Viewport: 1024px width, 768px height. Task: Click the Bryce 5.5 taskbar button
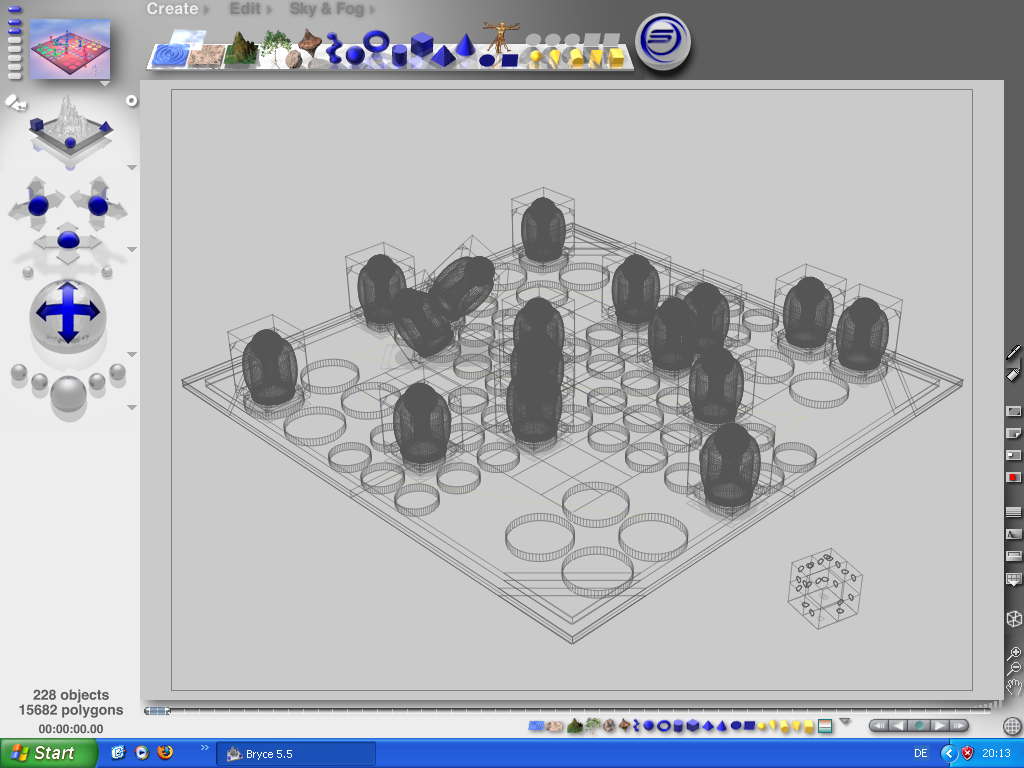click(x=296, y=754)
